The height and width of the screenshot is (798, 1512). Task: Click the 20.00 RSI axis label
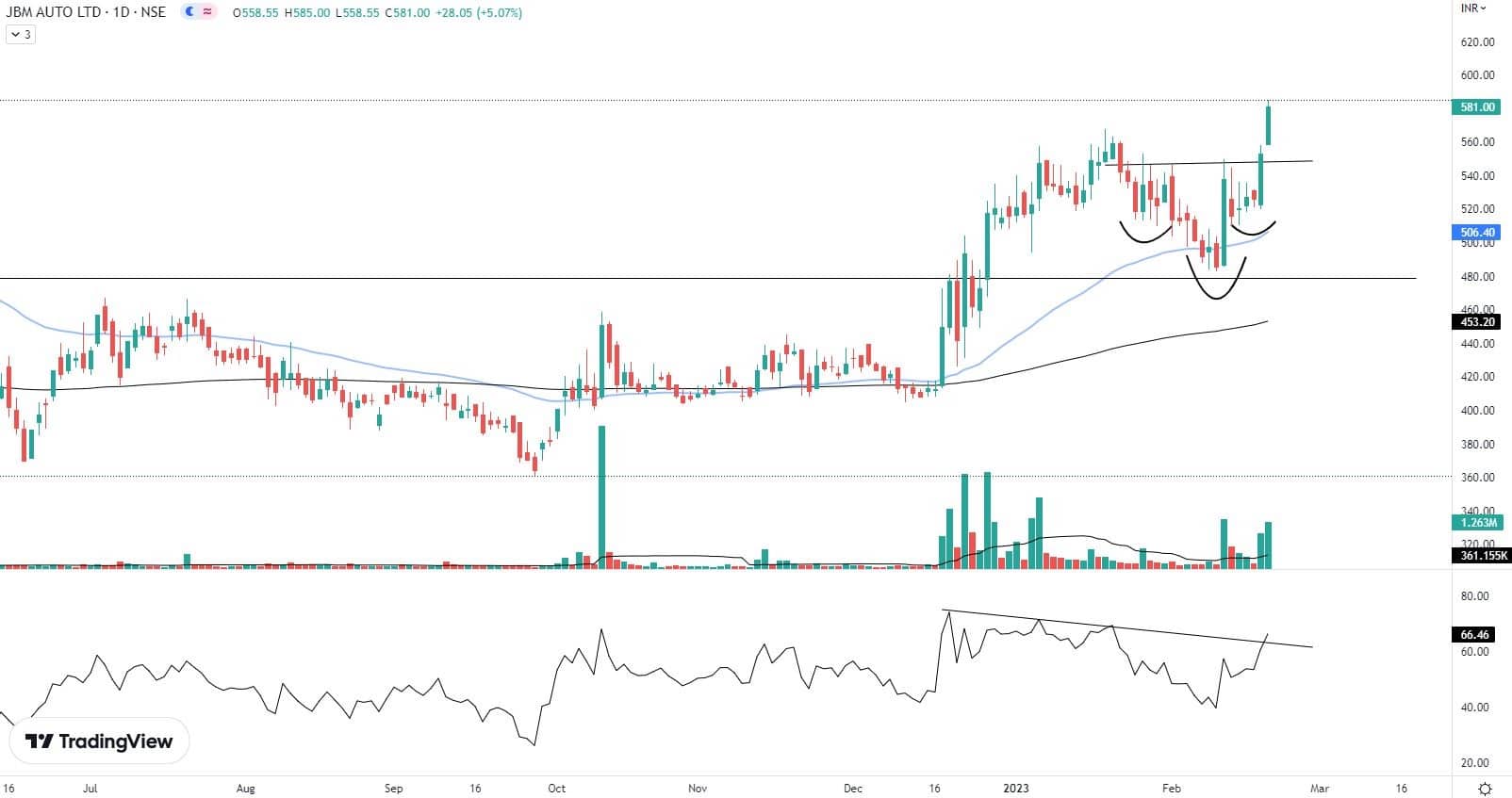pyautogui.click(x=1474, y=763)
